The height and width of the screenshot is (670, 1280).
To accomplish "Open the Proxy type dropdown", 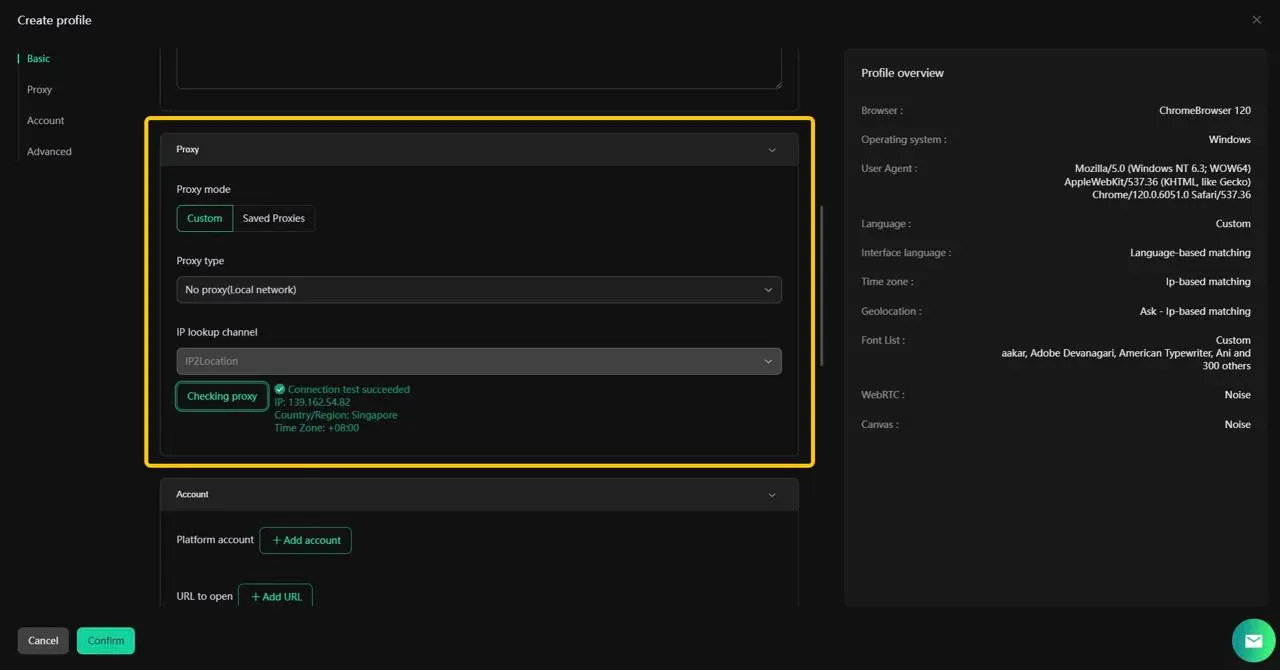I will (478, 289).
